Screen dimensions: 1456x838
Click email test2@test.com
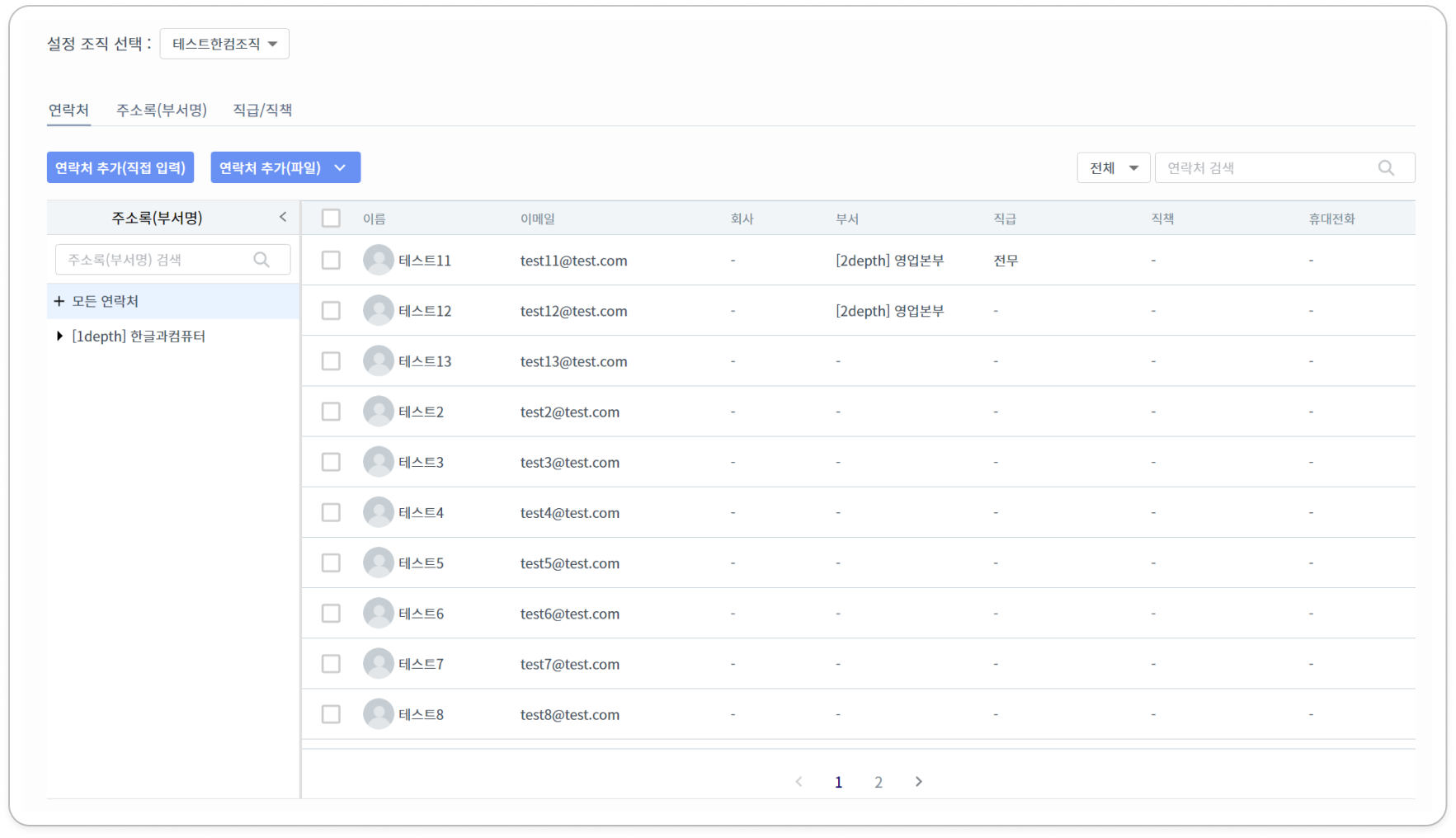tap(569, 412)
